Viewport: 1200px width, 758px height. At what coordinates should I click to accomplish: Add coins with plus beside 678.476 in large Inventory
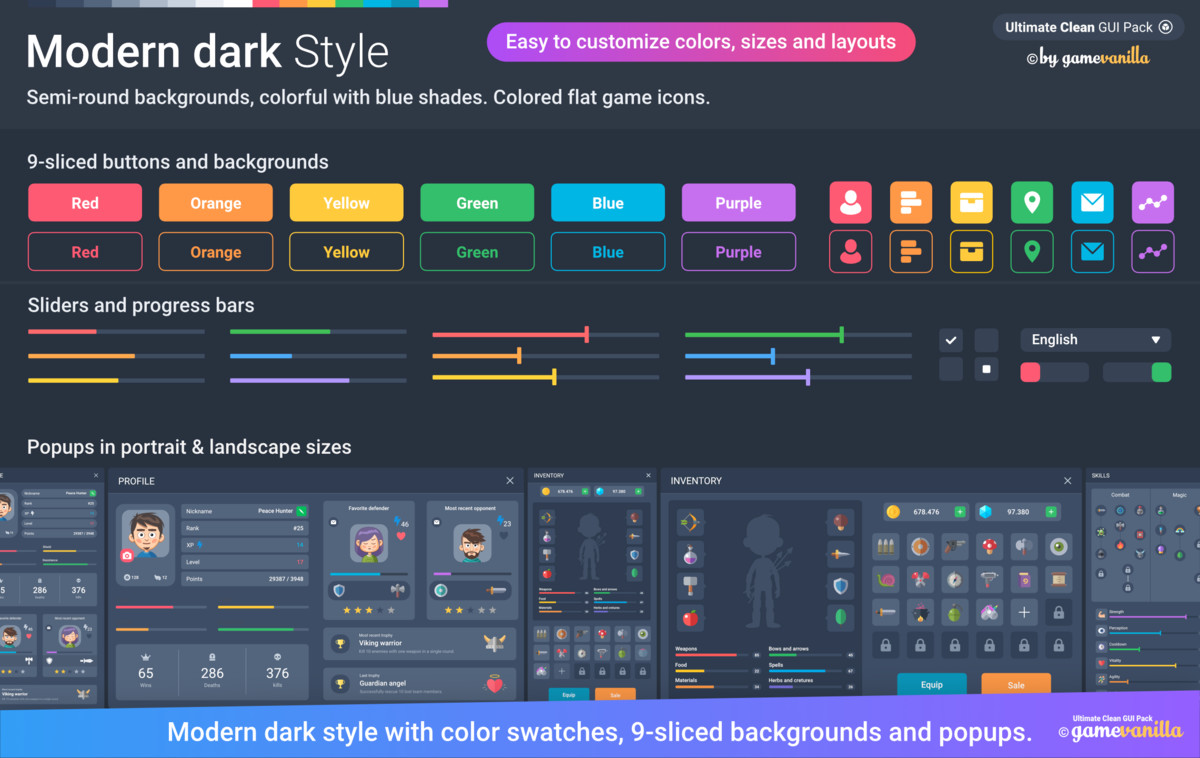(x=960, y=512)
